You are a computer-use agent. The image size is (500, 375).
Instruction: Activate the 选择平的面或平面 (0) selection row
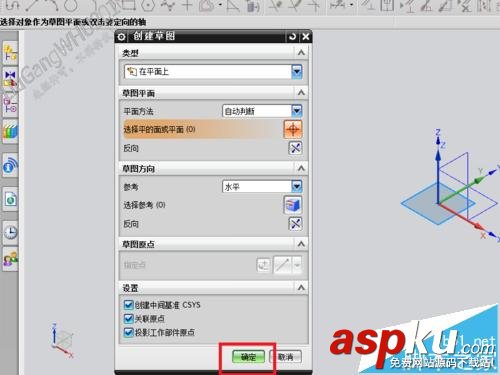(x=213, y=129)
